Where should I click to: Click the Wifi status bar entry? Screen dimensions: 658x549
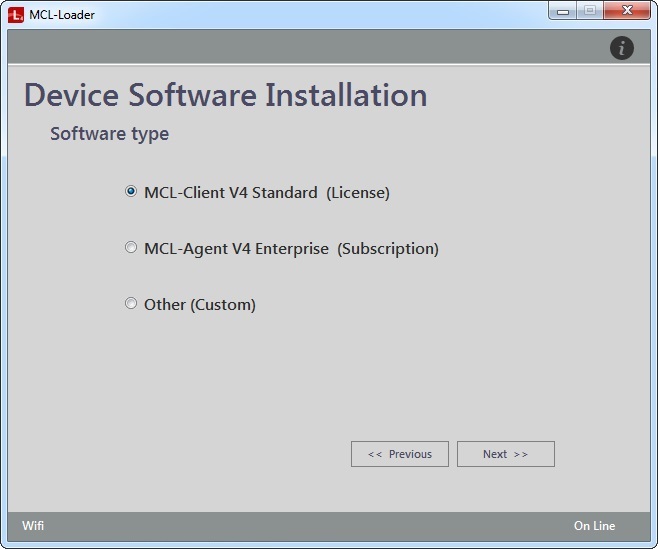click(33, 525)
